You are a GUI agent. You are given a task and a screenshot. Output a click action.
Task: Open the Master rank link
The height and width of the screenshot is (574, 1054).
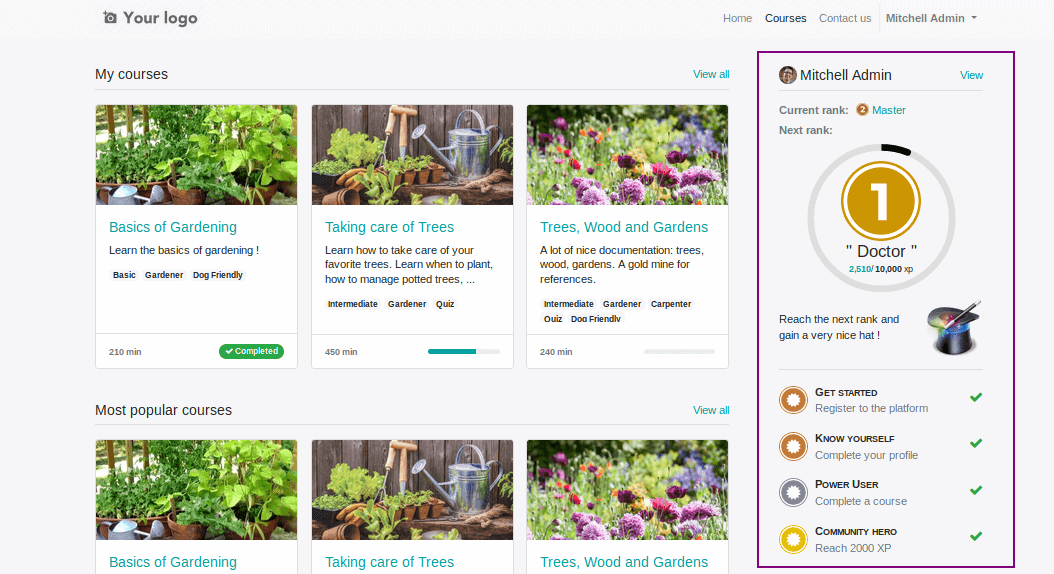(889, 110)
